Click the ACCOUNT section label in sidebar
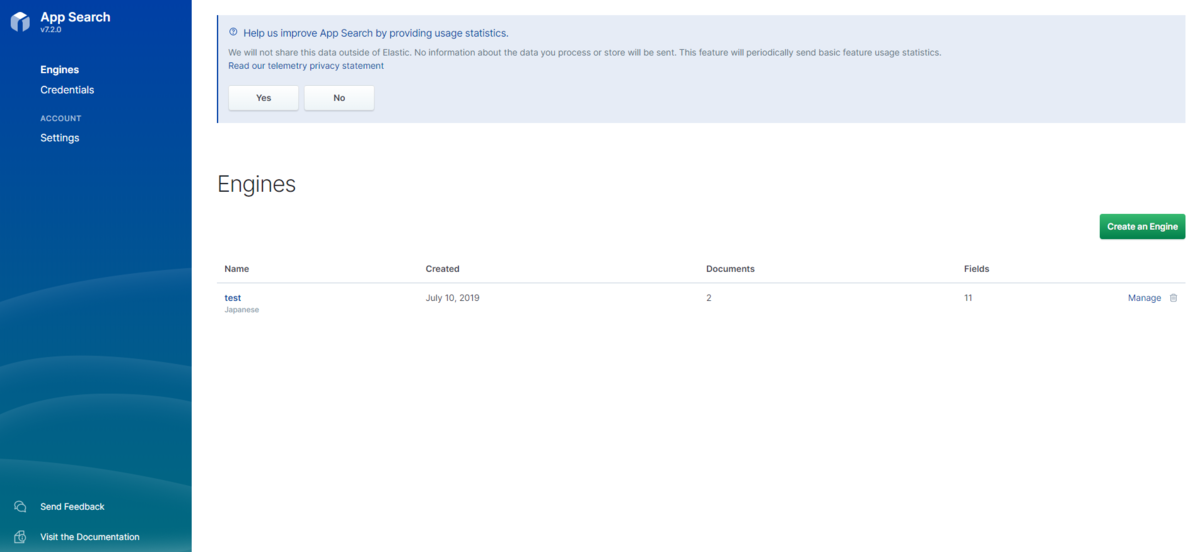The image size is (1200, 552). coord(61,118)
